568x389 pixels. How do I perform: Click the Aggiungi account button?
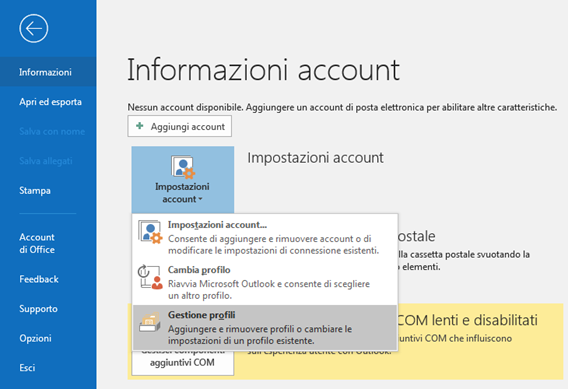click(x=180, y=126)
